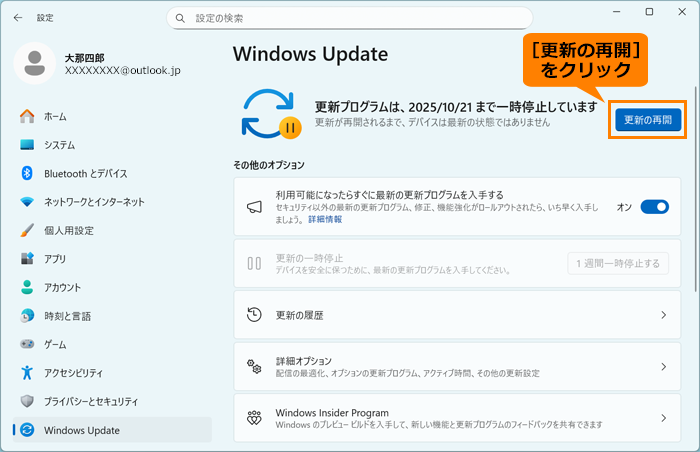The image size is (700, 452).
Task: Select Bluetooth とデバイス
Action: pyautogui.click(x=112, y=174)
